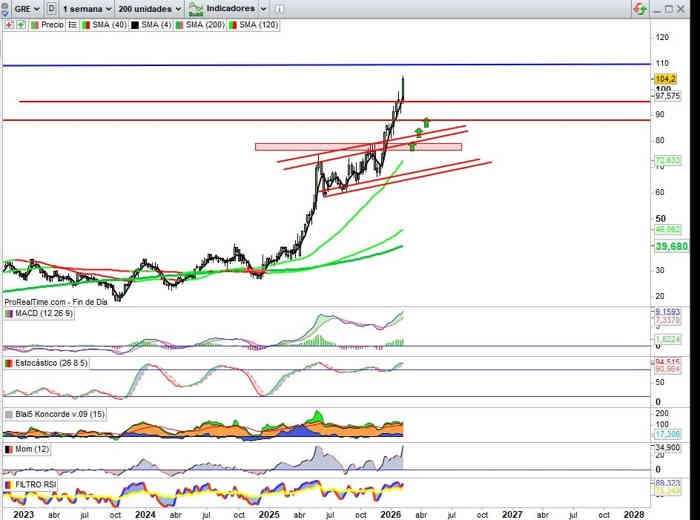Click the red plus add-indicator icon
This screenshot has width=700, height=520.
[7, 24]
